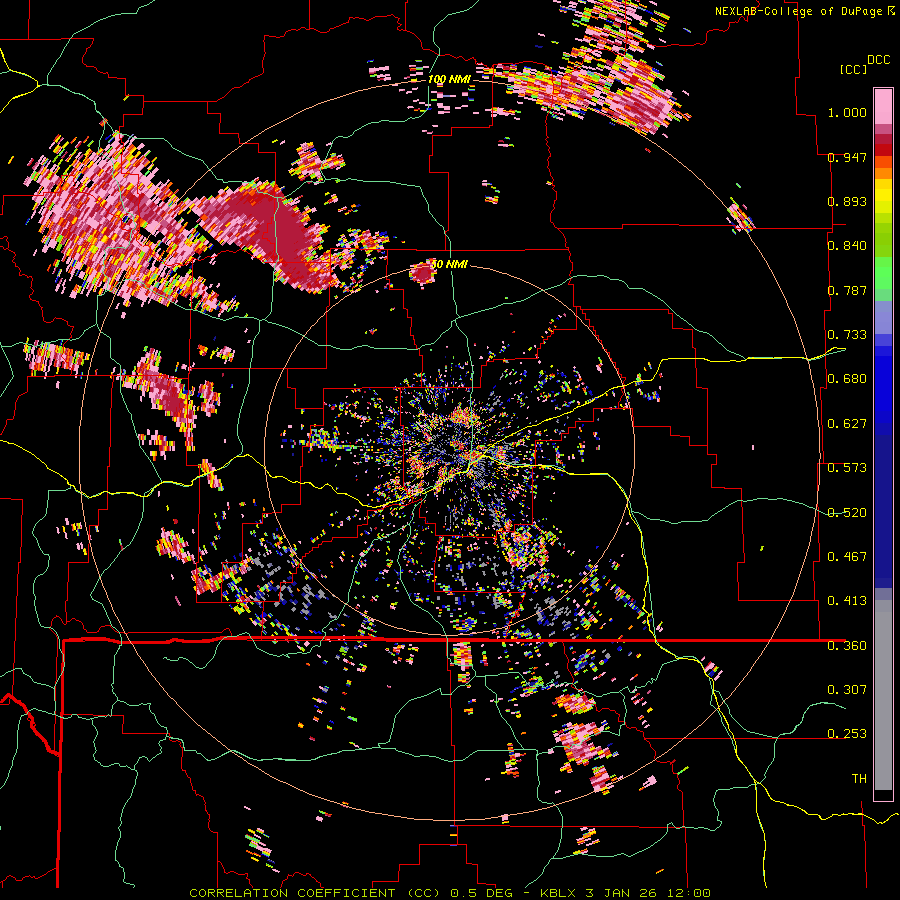The height and width of the screenshot is (900, 900).
Task: Click the 1.000 value on the scale
Action: coord(847,112)
